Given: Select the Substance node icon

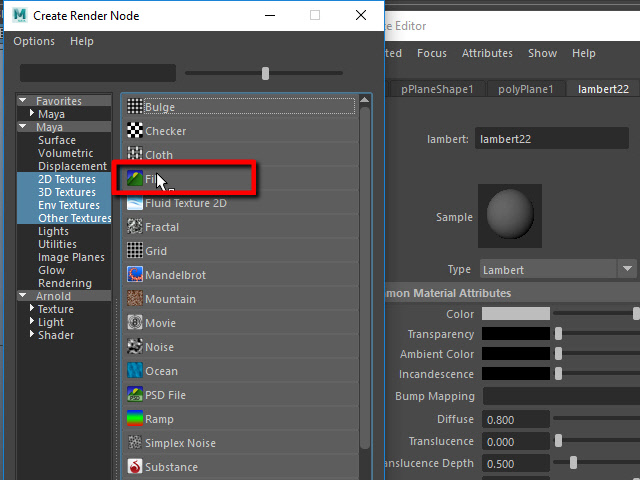Looking at the screenshot, I should (135, 467).
